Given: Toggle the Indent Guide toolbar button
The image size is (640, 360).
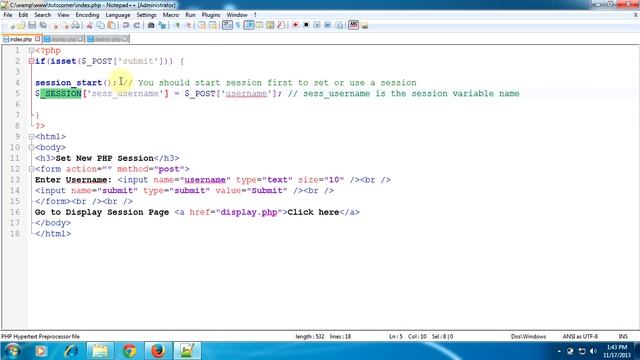Looking at the screenshot, I should (249, 25).
